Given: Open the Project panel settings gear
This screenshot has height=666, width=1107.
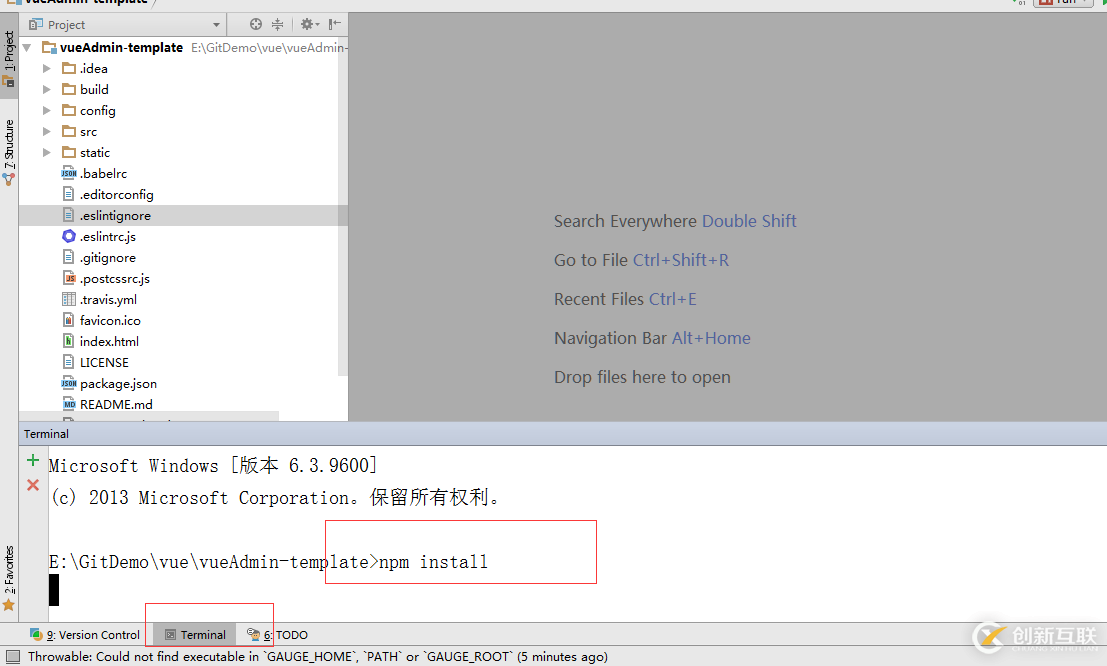Looking at the screenshot, I should [309, 24].
